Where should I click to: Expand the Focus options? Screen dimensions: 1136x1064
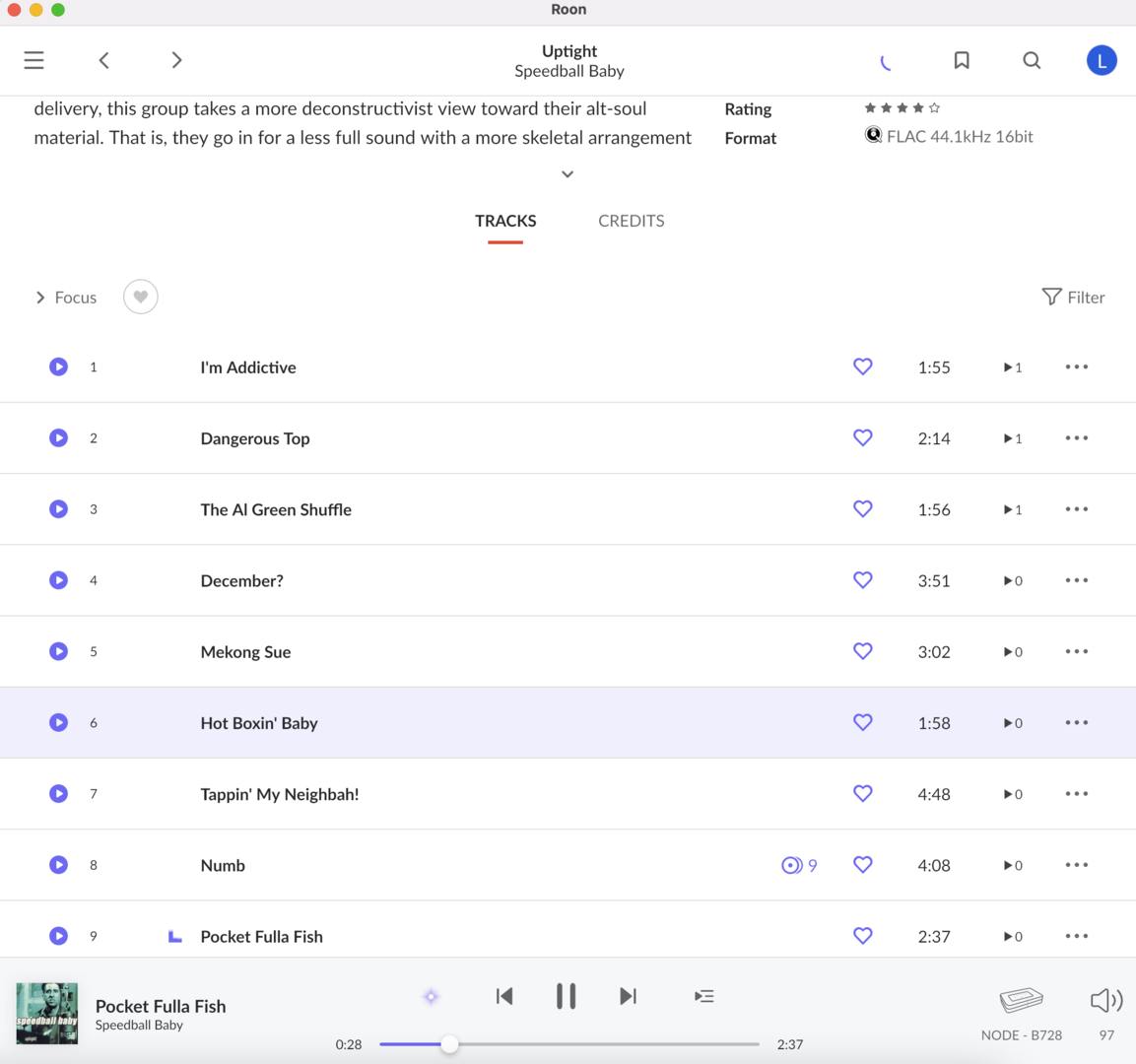(x=66, y=297)
